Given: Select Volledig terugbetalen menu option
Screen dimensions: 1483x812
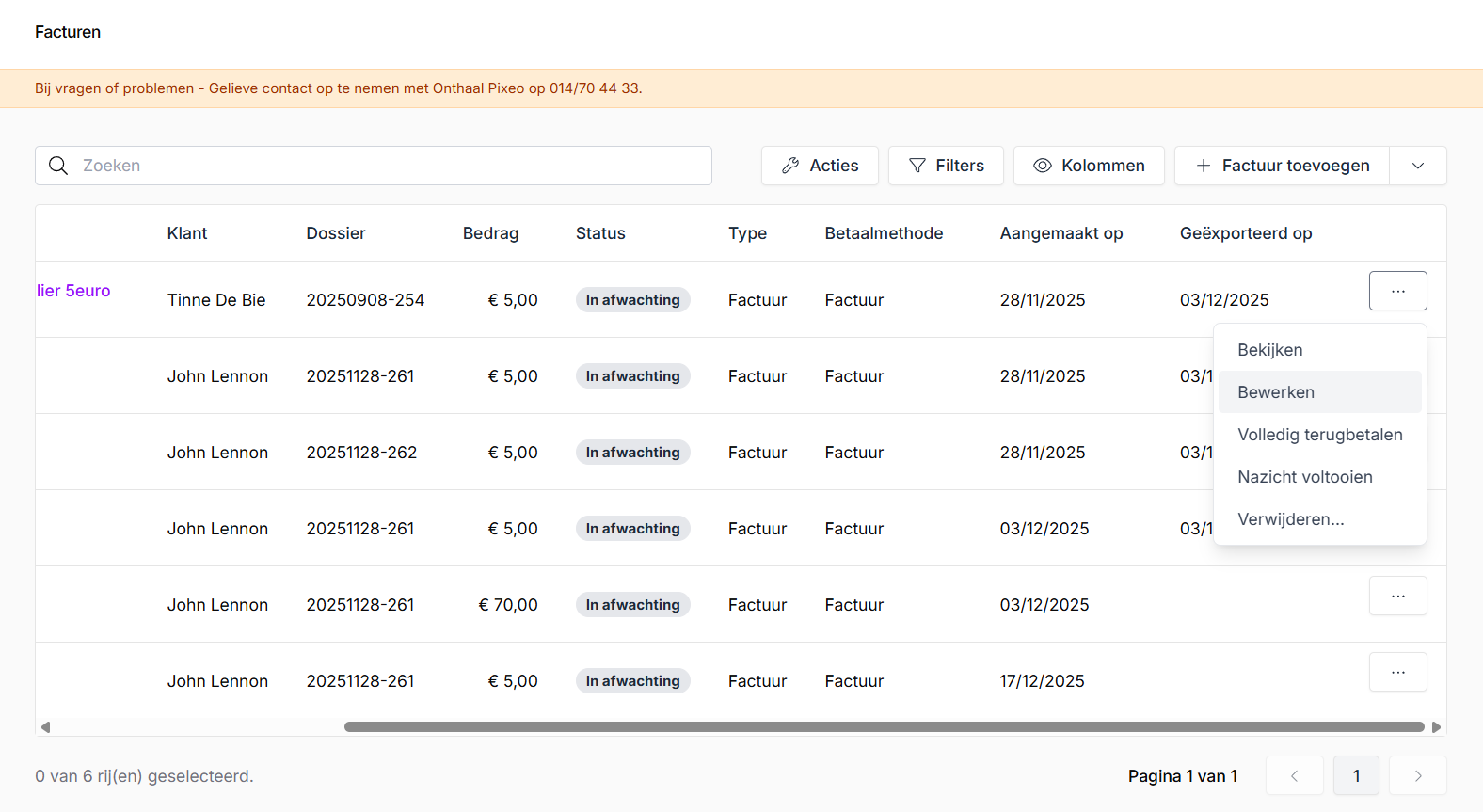Looking at the screenshot, I should point(1319,435).
